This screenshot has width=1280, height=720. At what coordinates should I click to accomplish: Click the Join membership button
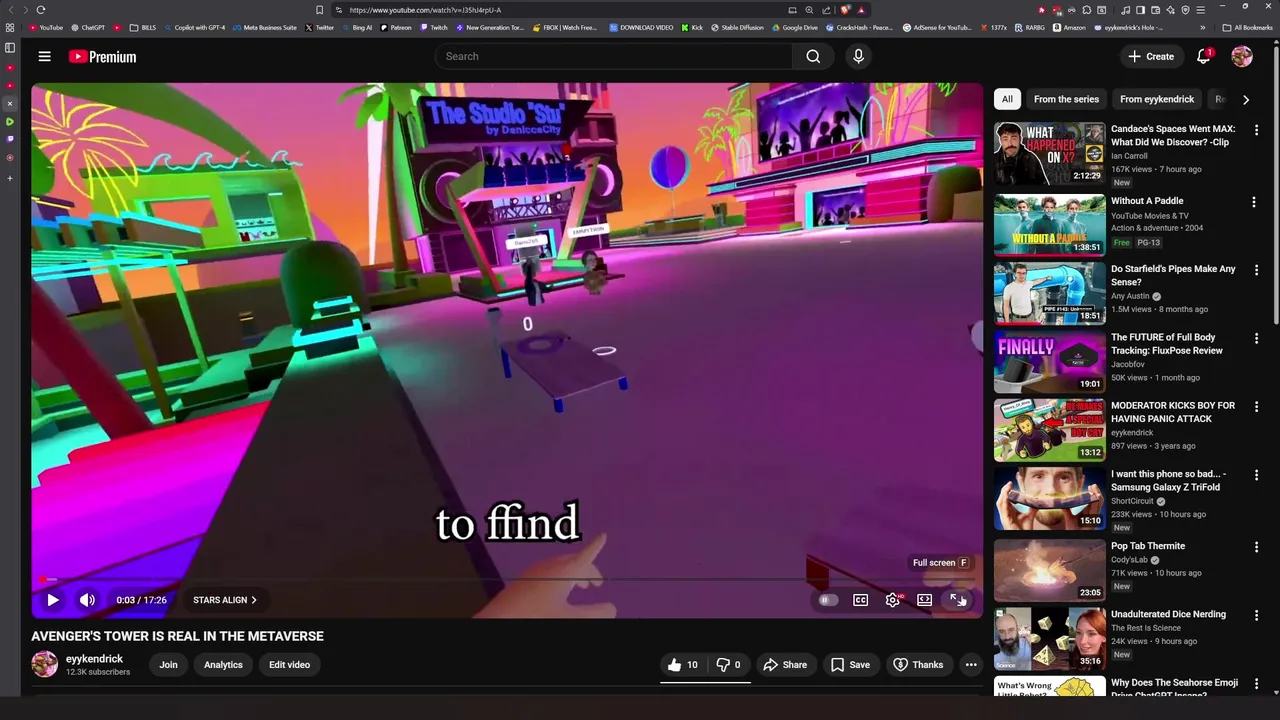click(168, 665)
